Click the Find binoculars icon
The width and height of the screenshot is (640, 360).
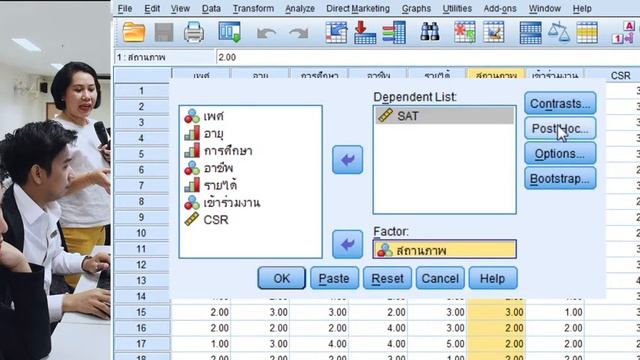[x=430, y=32]
